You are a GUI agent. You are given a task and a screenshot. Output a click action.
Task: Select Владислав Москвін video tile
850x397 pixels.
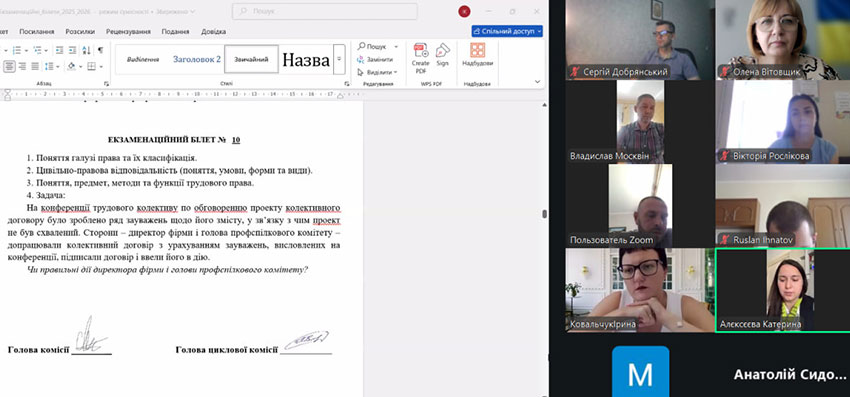[x=640, y=122]
